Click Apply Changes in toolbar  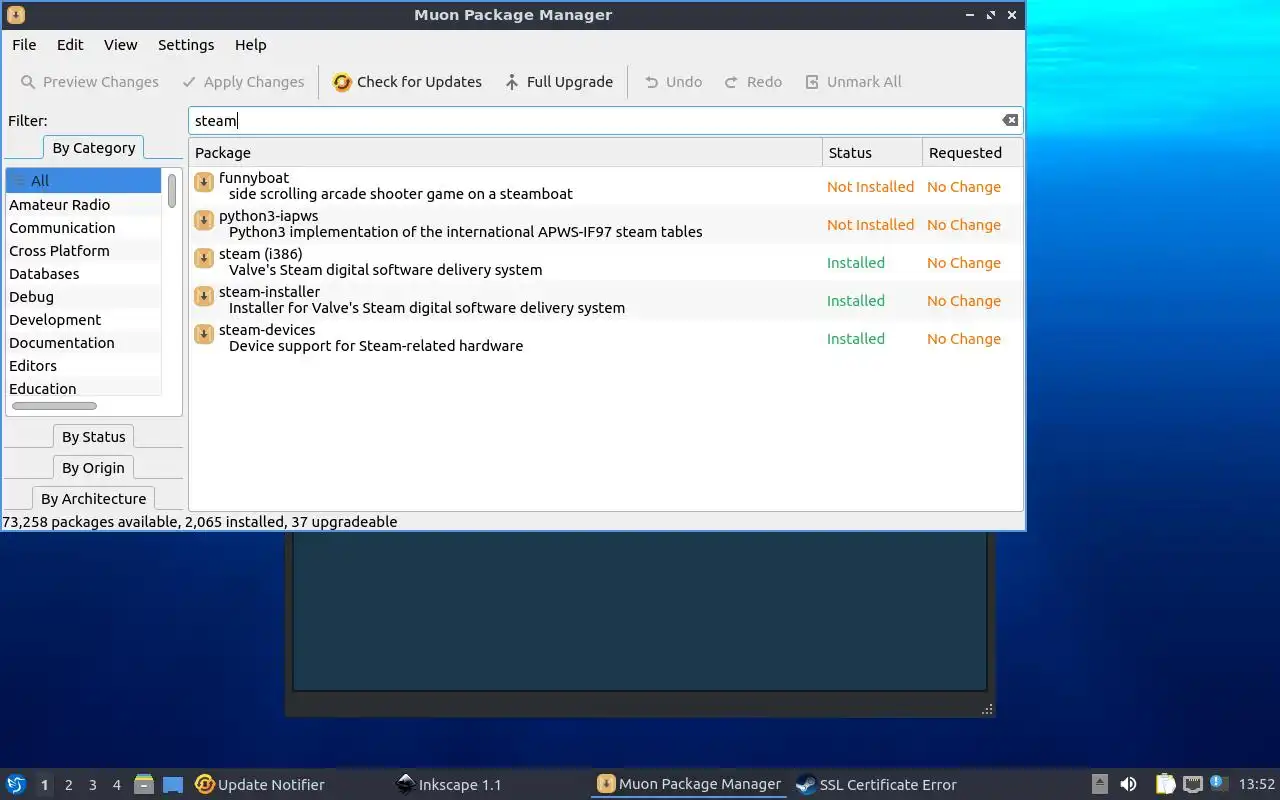[243, 82]
